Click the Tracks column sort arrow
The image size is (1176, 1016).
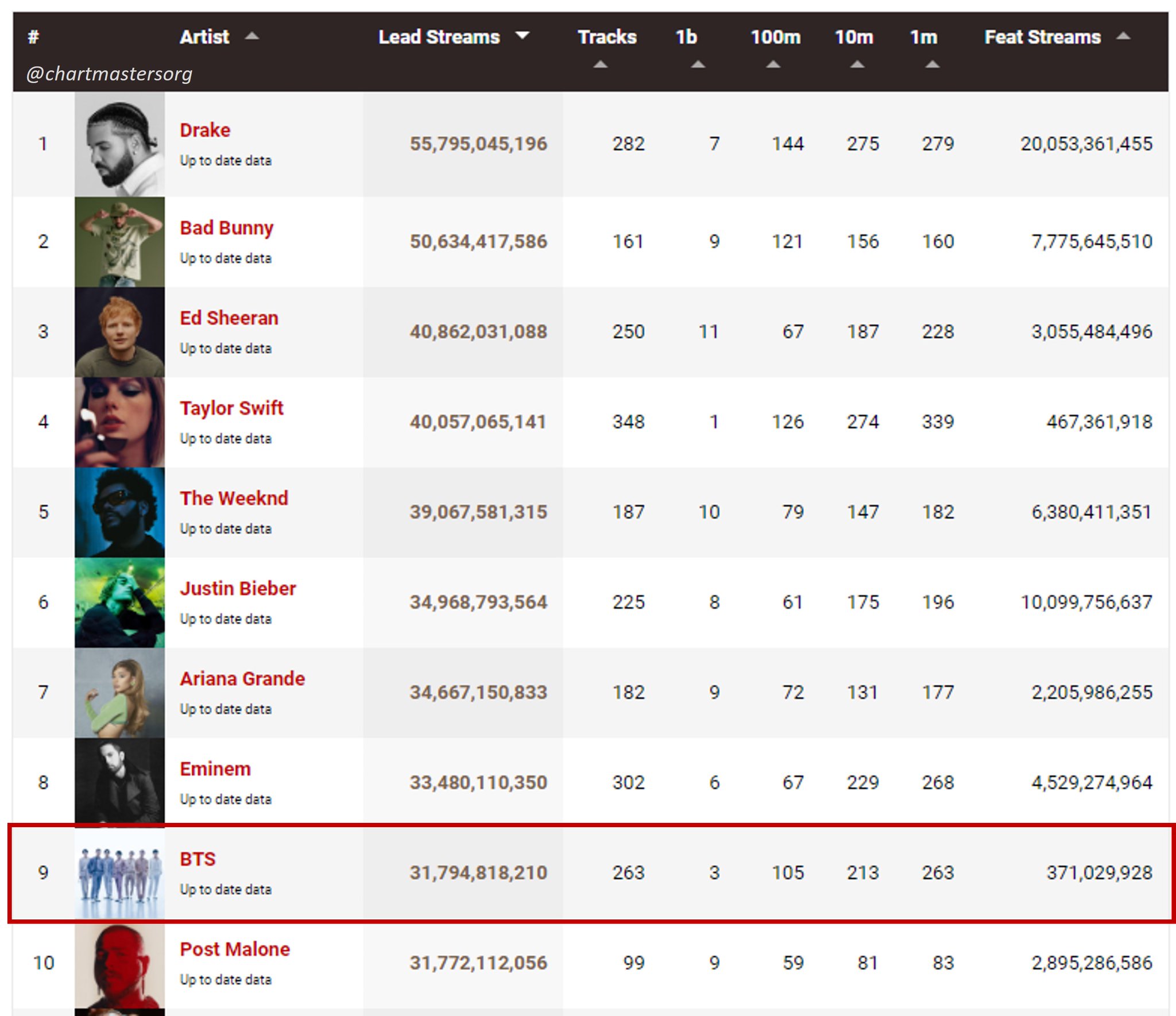tap(599, 64)
